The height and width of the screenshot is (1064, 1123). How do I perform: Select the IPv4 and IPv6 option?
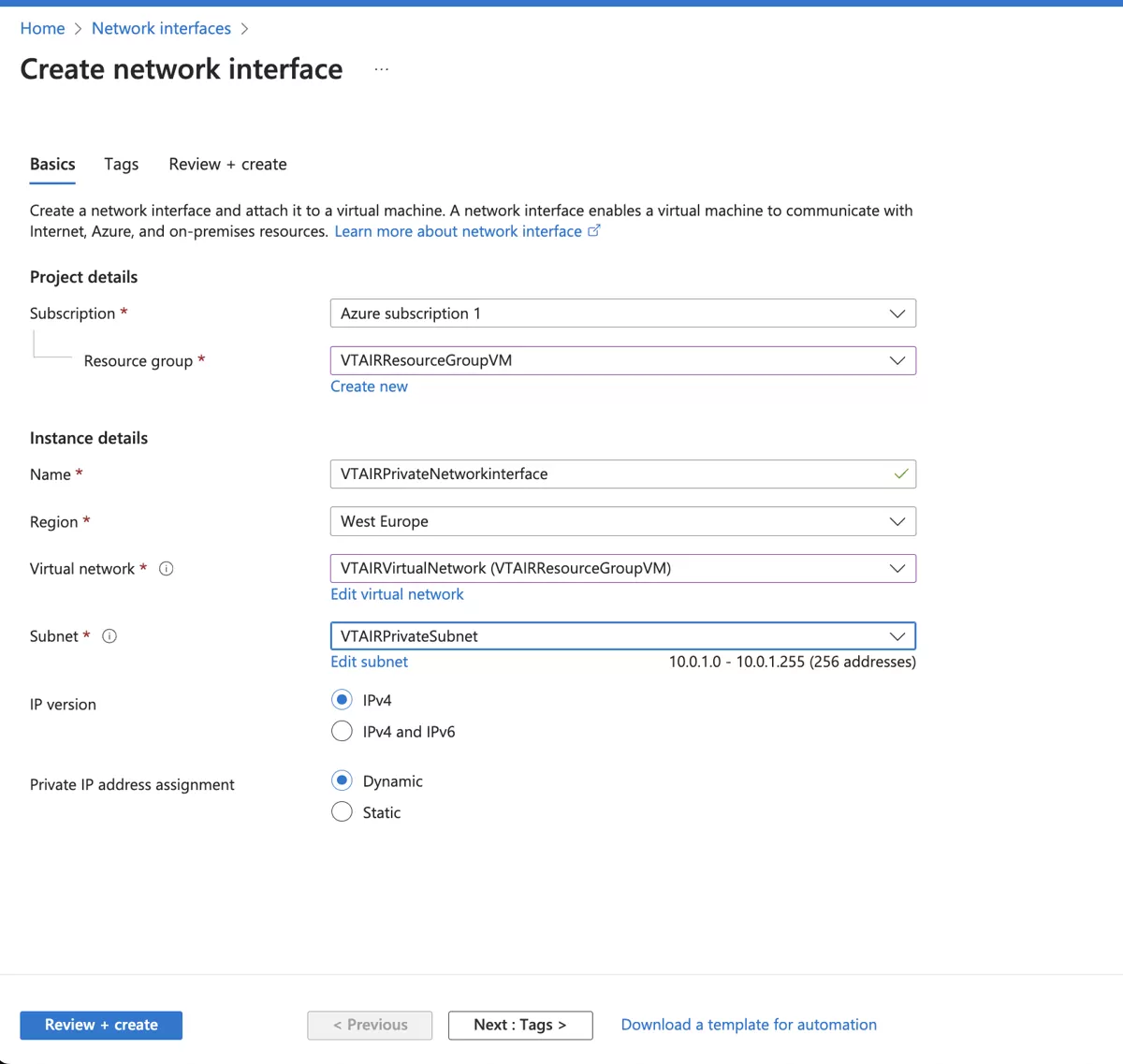(342, 731)
